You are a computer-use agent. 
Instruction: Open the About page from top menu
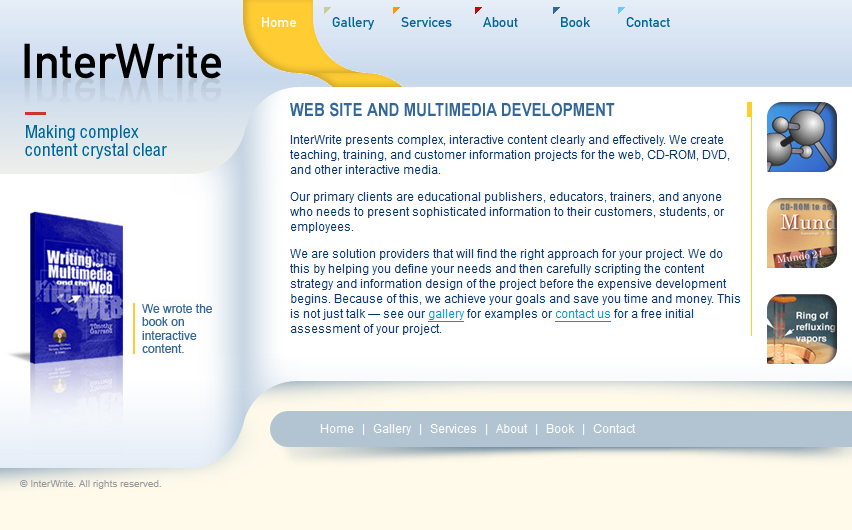pyautogui.click(x=500, y=22)
